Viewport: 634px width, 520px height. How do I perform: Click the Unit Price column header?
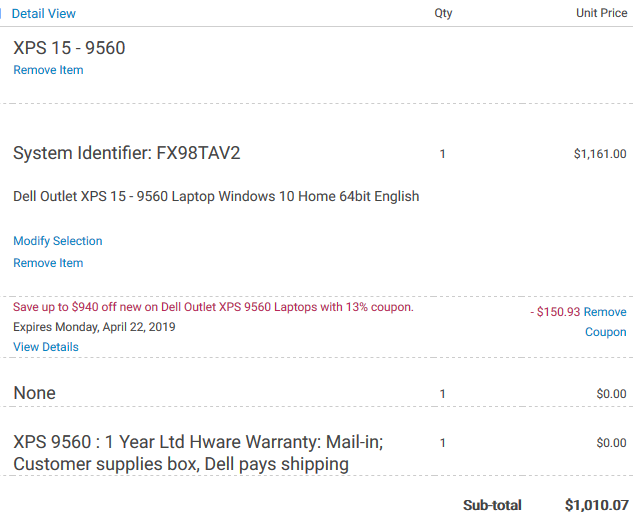(602, 13)
